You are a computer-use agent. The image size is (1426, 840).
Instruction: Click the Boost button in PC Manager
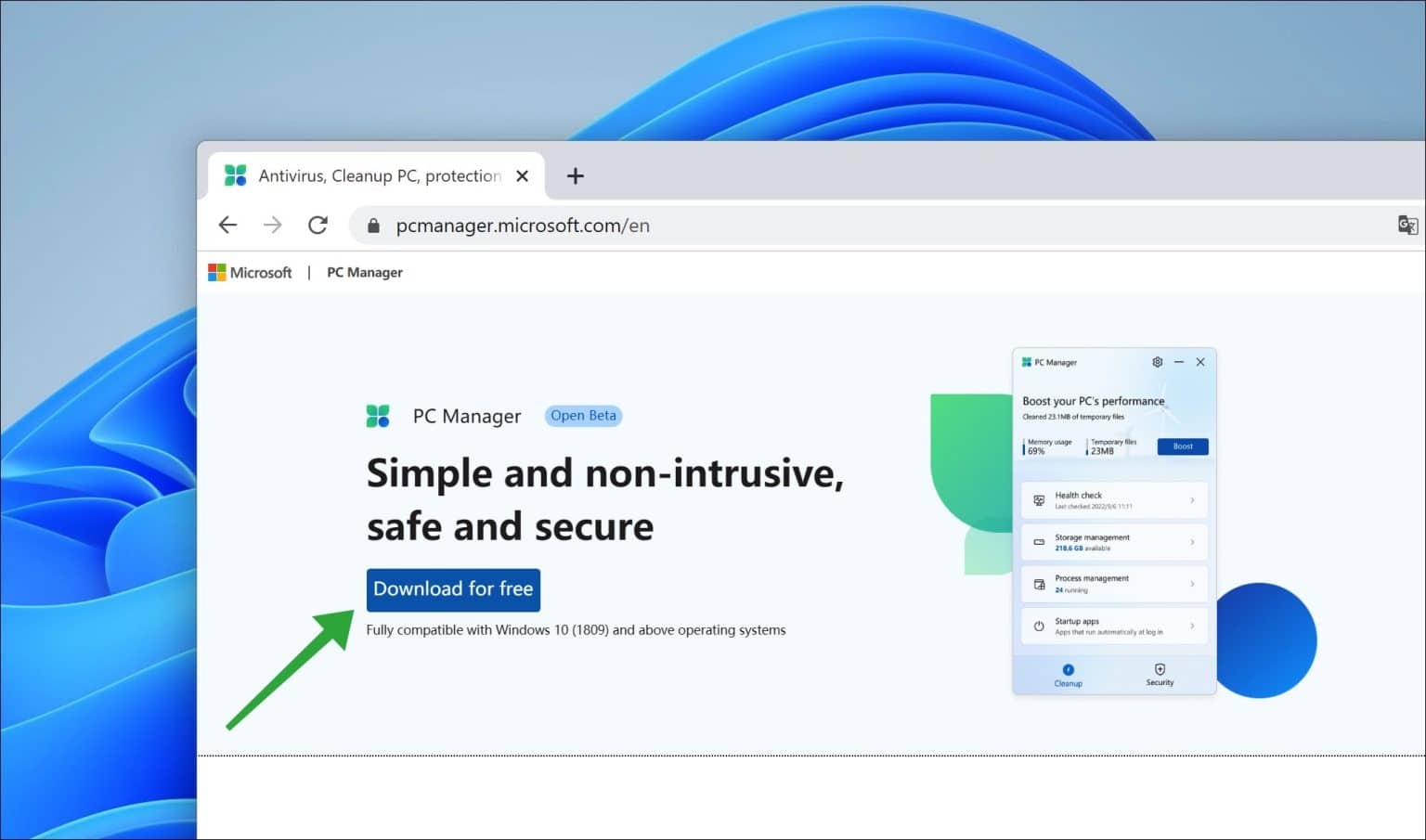[1182, 446]
